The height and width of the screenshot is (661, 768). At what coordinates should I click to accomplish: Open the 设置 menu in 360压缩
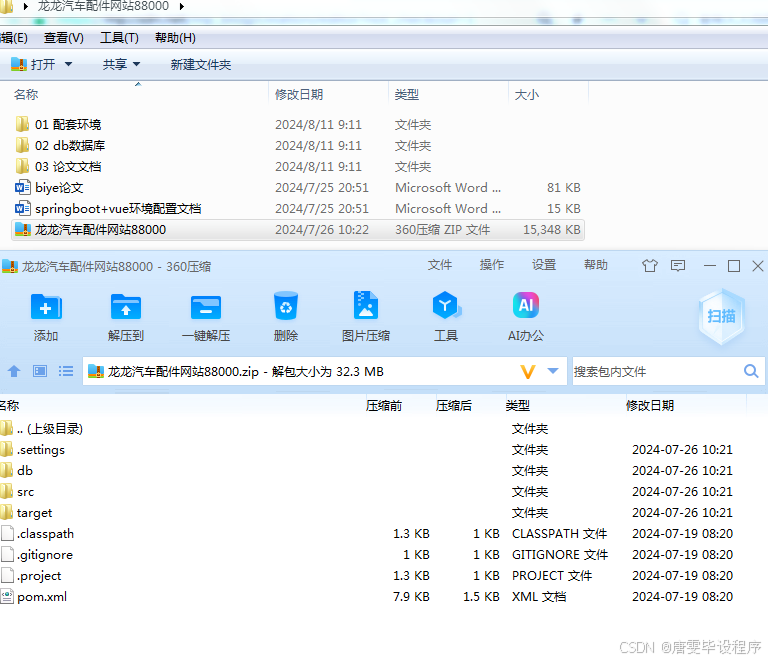click(544, 265)
